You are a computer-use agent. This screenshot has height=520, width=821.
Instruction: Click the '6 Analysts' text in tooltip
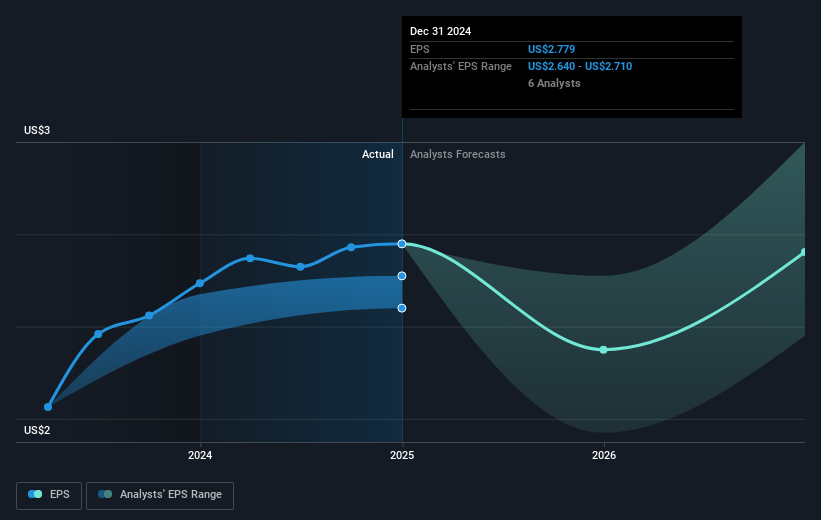554,83
